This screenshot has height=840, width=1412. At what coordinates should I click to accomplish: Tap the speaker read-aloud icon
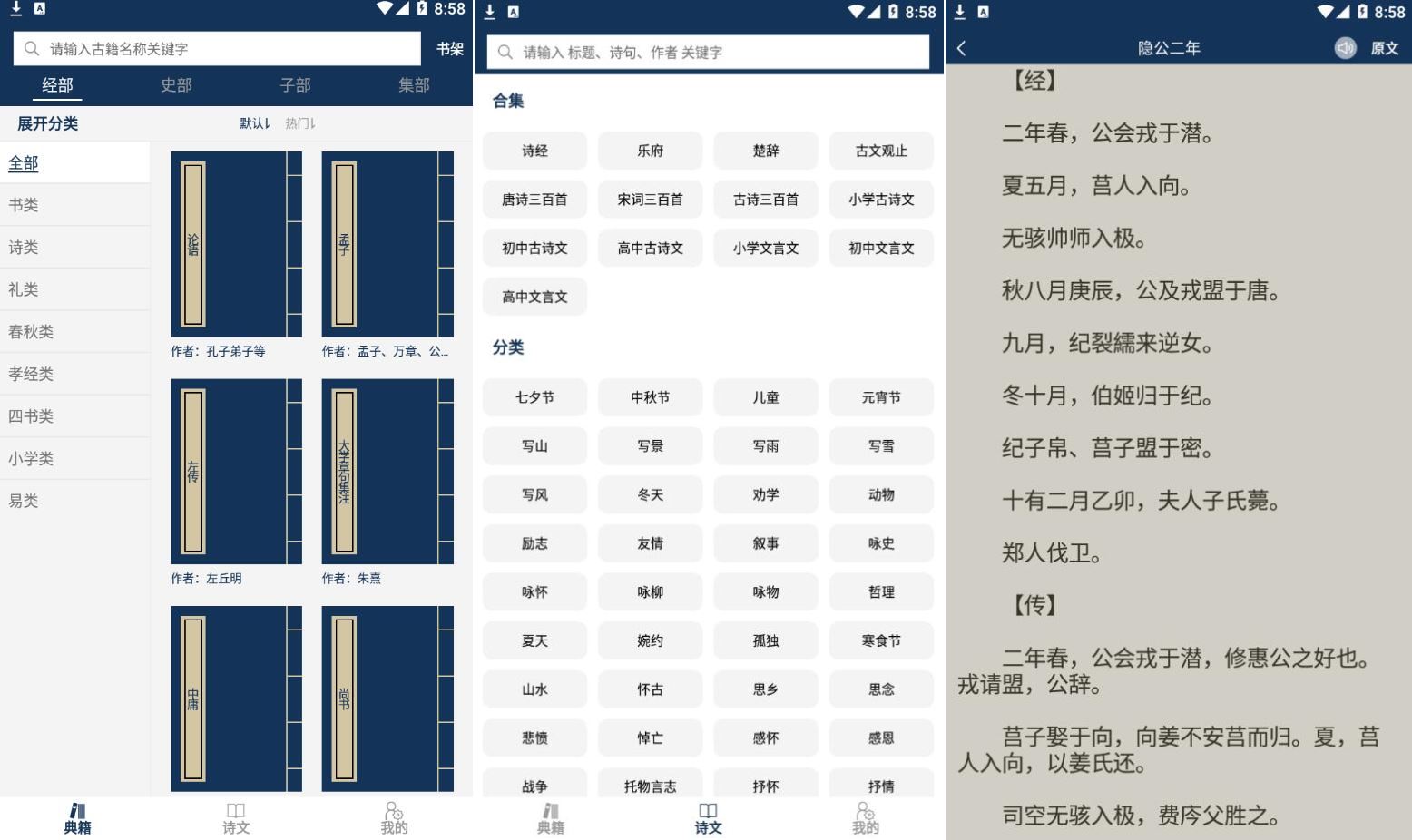(x=1345, y=48)
